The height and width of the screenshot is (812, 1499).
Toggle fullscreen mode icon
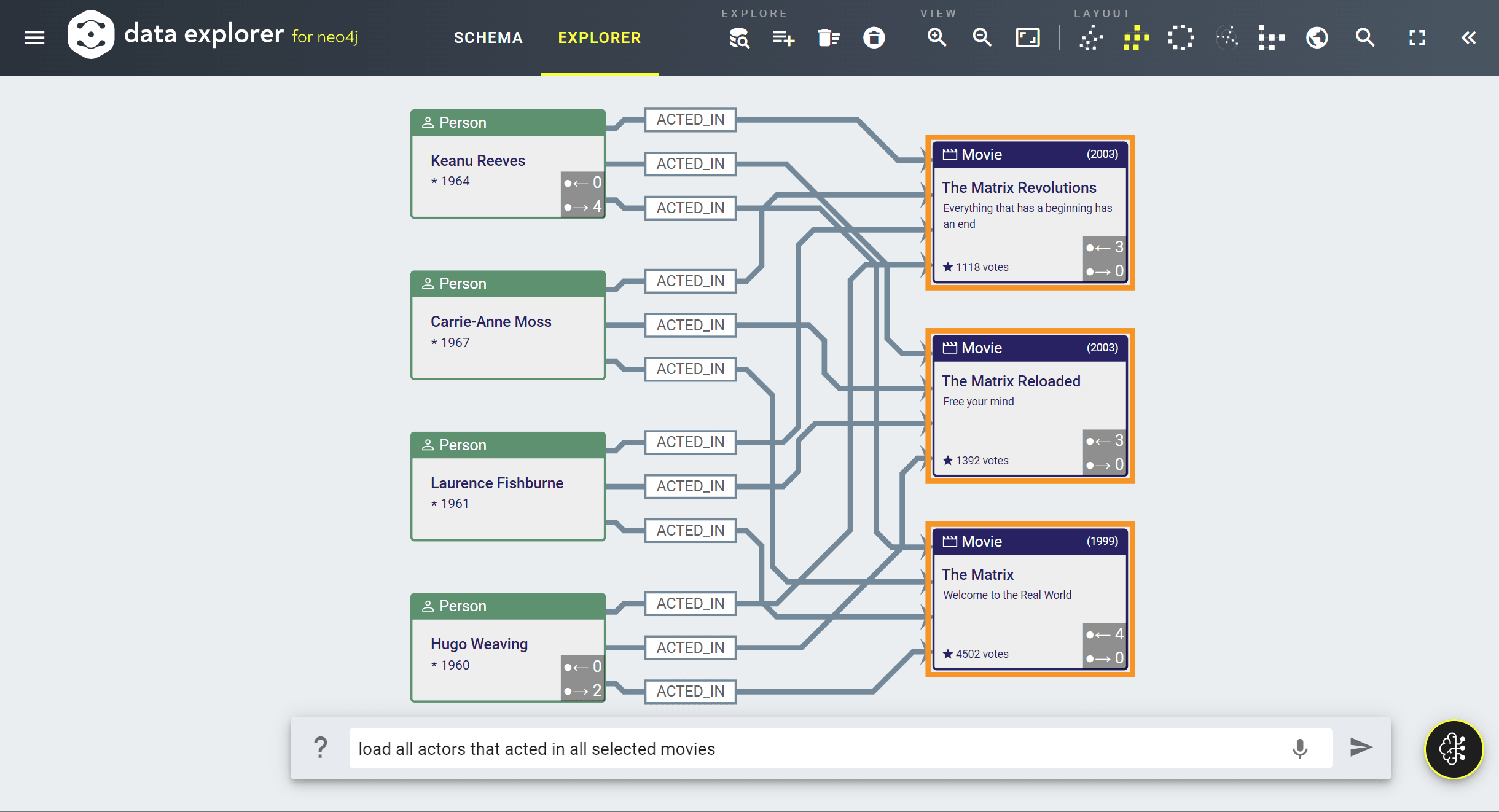pyautogui.click(x=1417, y=38)
